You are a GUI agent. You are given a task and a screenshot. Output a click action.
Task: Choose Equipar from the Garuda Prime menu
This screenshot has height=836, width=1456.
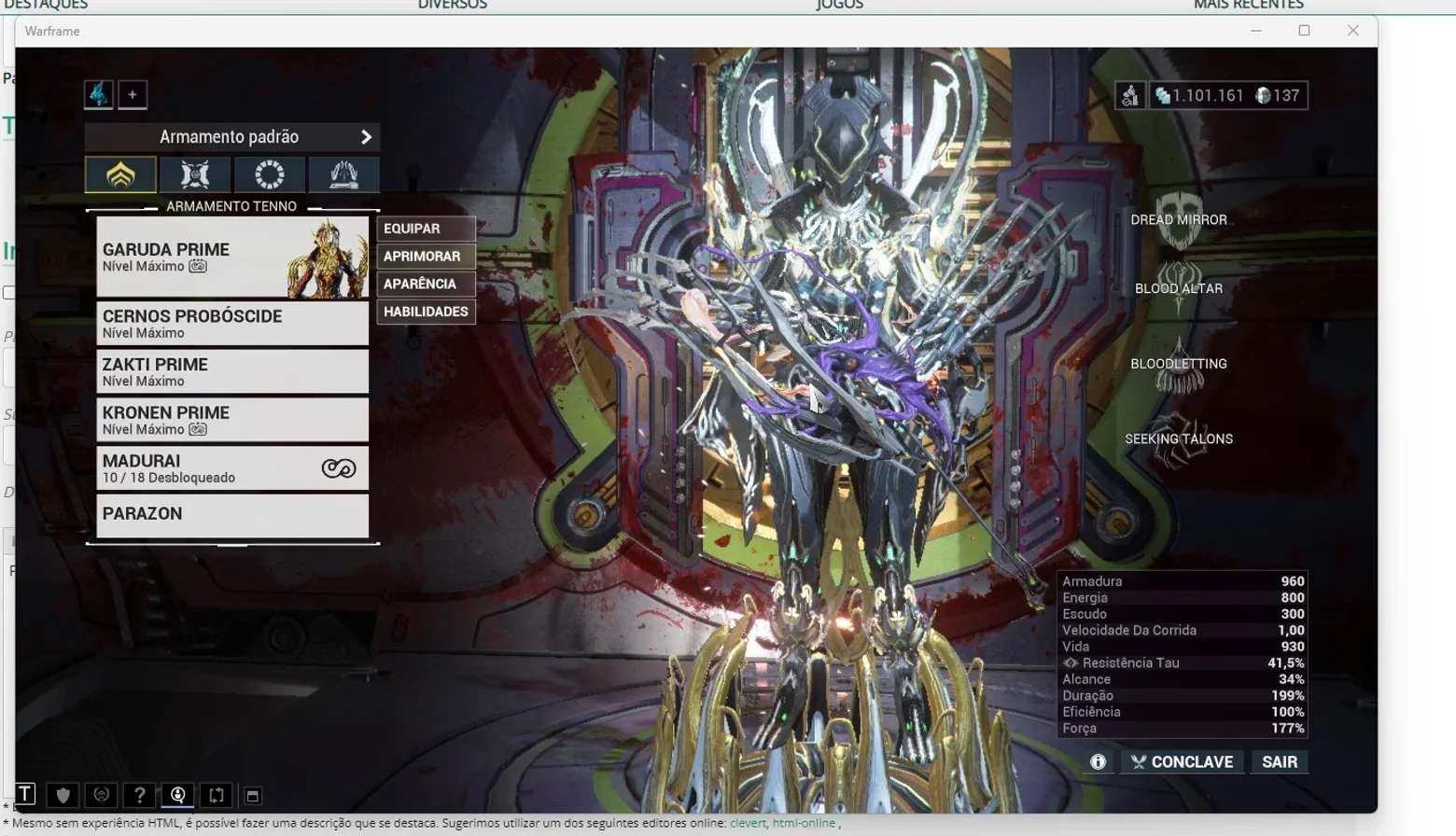click(426, 229)
